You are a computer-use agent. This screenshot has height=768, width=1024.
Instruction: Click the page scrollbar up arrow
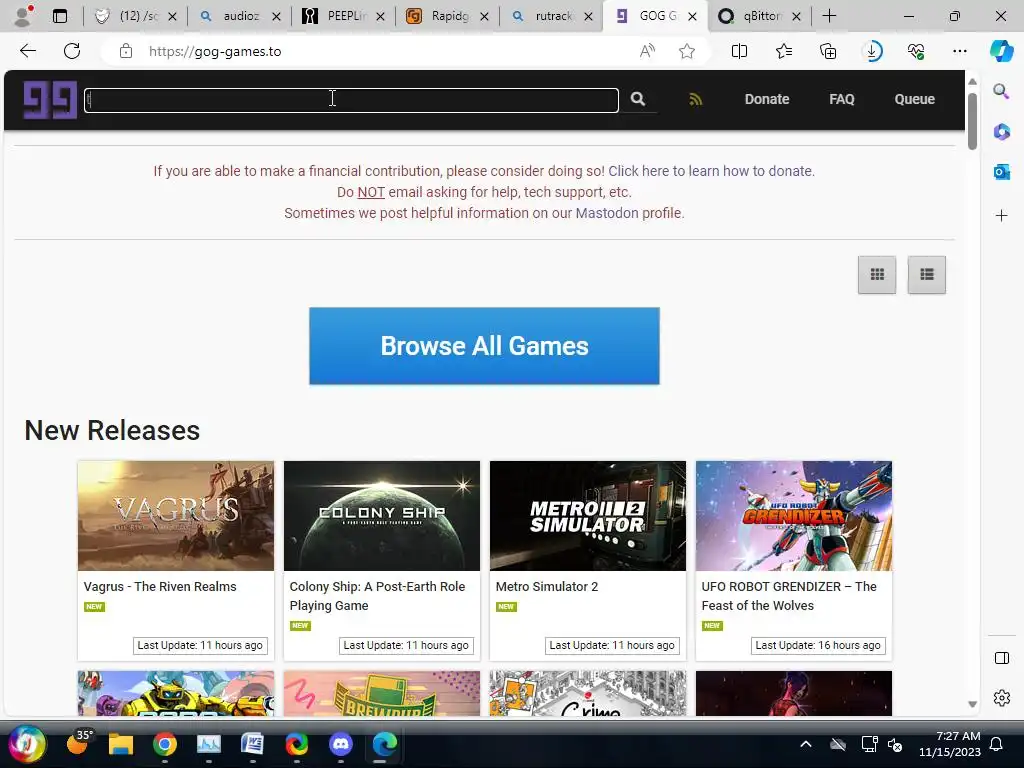pos(972,82)
